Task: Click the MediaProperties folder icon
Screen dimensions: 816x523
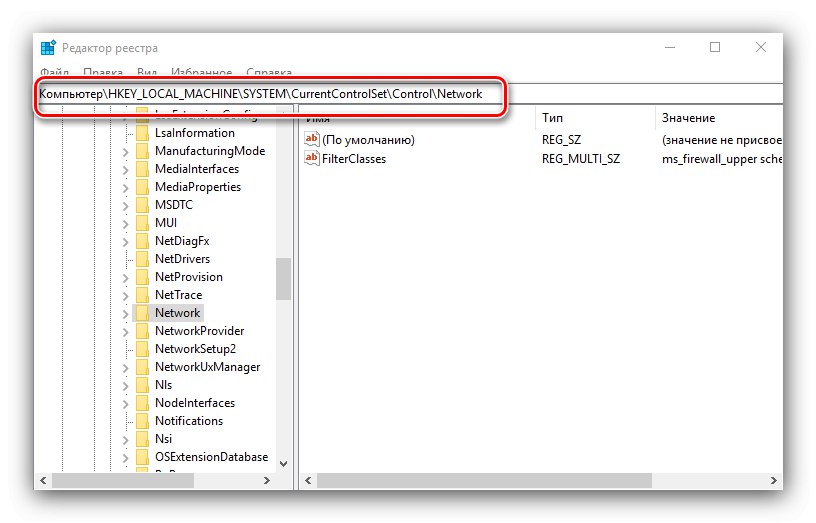Action: coord(142,187)
